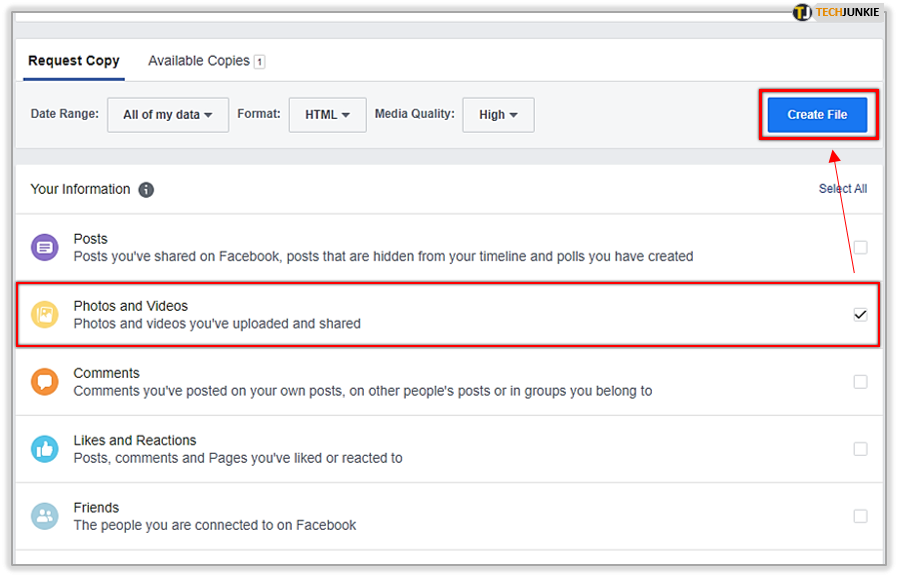Select the Friends checkbox

tap(860, 516)
